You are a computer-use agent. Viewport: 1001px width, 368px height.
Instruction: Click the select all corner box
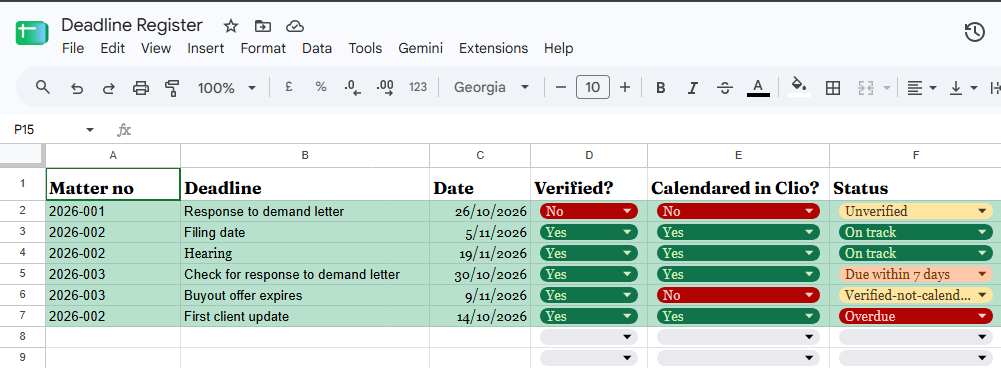22,155
